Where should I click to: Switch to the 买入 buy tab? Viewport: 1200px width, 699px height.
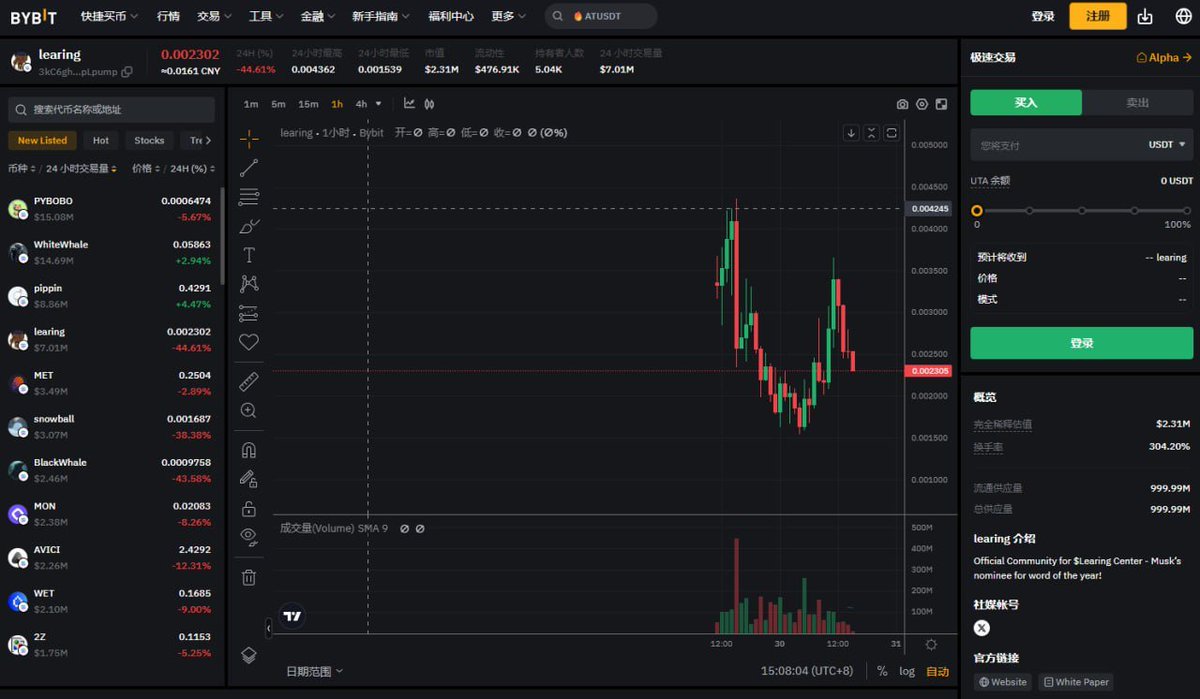(x=1026, y=102)
